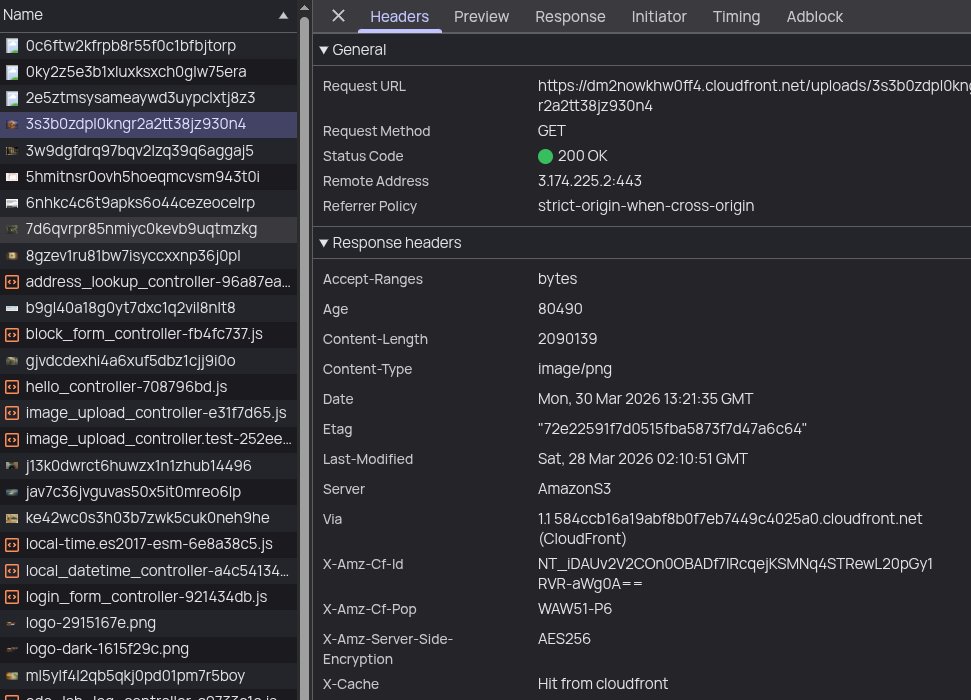
Task: Click the Content-Type image/png value
Action: coord(574,369)
